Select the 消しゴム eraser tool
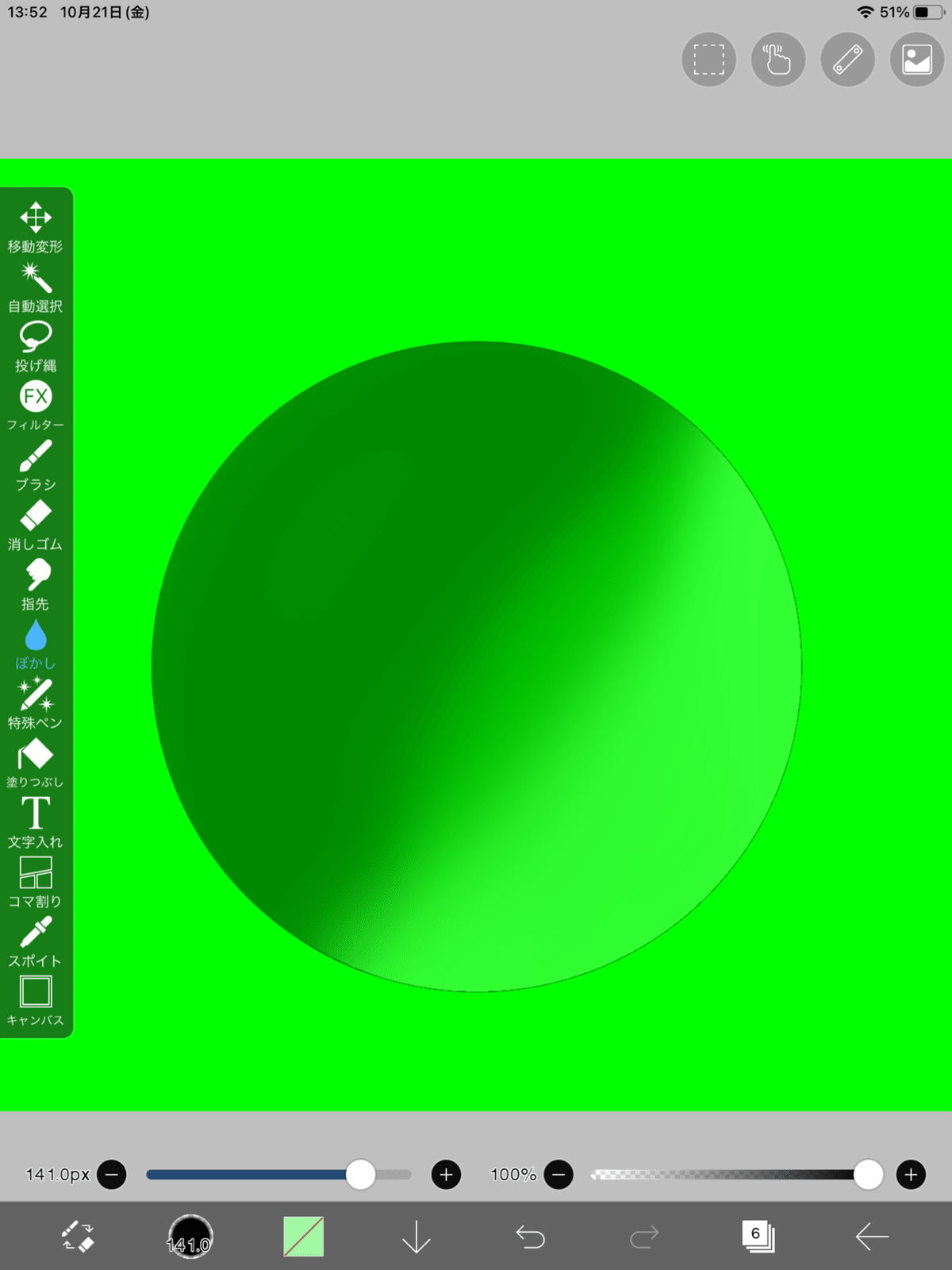Viewport: 952px width, 1270px height. 36,525
